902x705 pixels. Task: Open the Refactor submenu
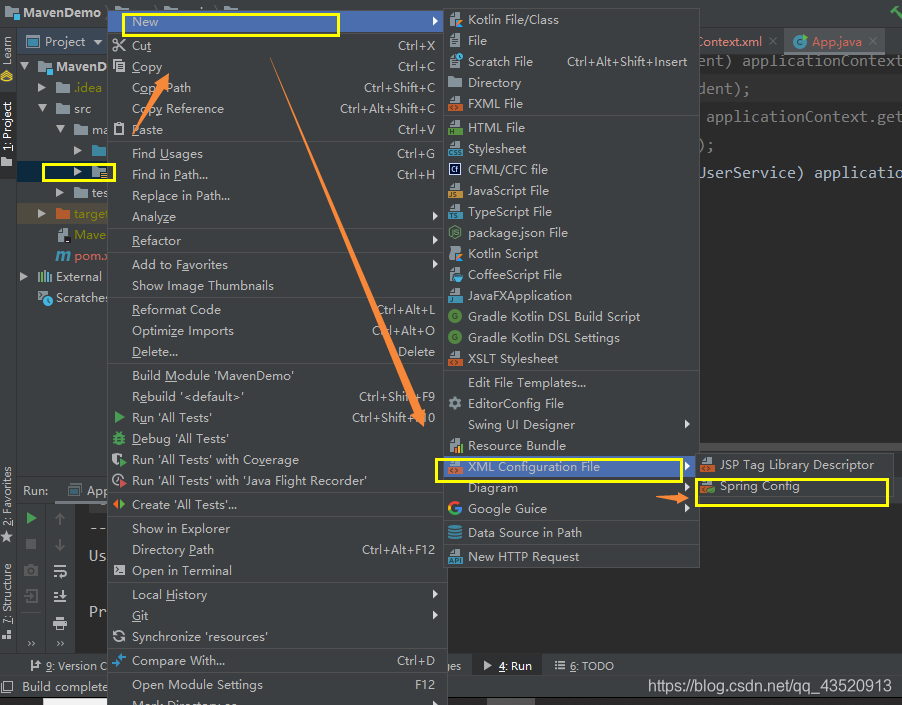(x=276, y=241)
